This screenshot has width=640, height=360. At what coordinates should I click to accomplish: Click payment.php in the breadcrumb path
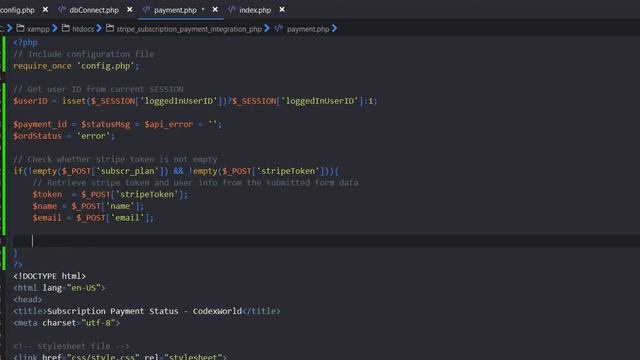pos(308,29)
